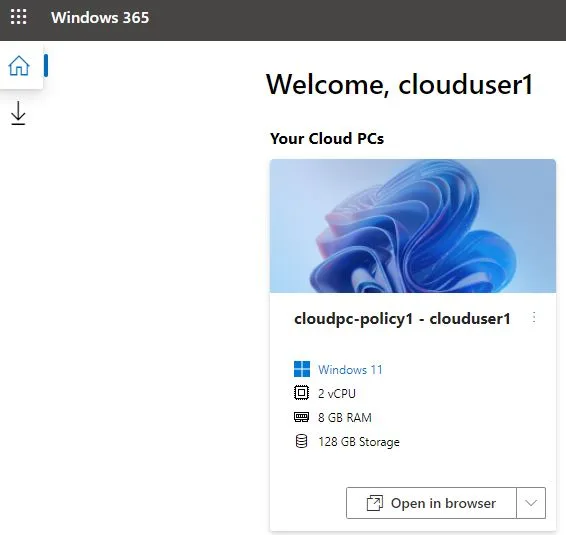The image size is (566, 535).
Task: Click the storage database icon
Action: pyautogui.click(x=301, y=441)
